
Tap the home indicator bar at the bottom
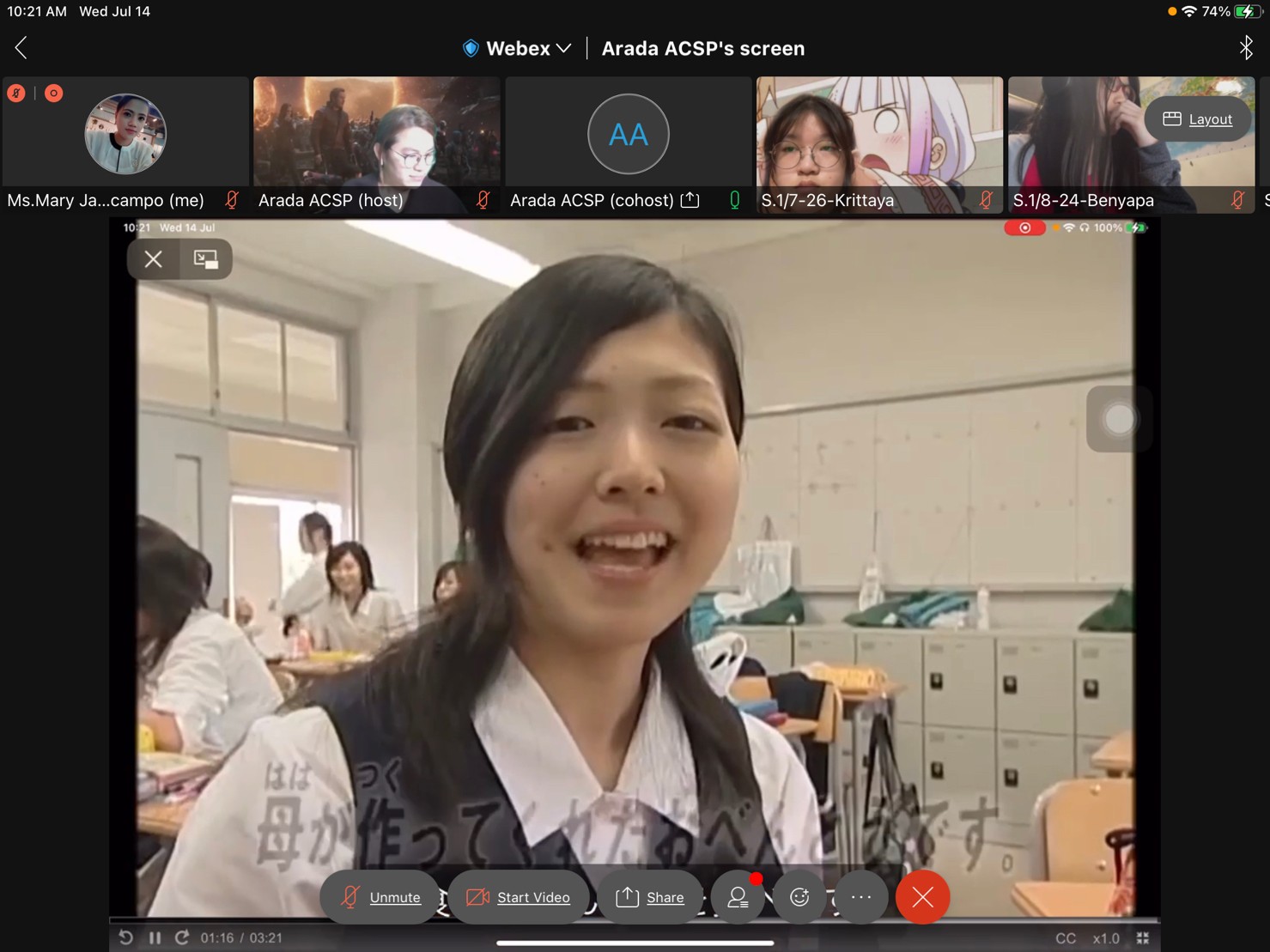point(635,943)
